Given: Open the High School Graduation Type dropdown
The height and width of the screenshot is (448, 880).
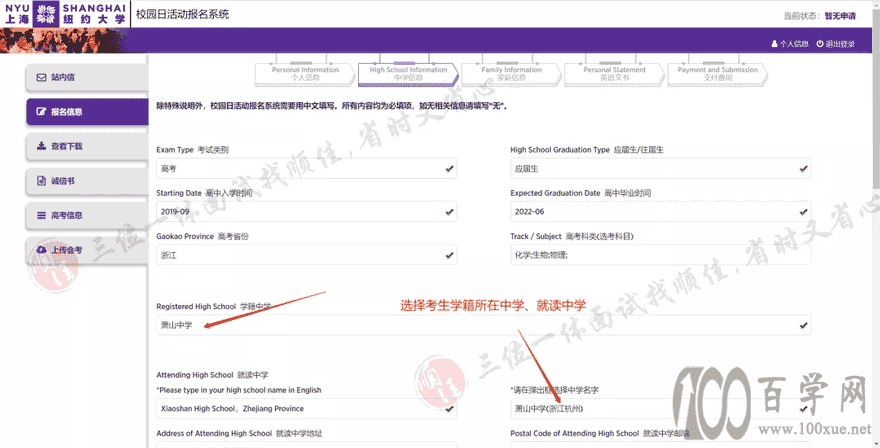Looking at the screenshot, I should pos(661,168).
